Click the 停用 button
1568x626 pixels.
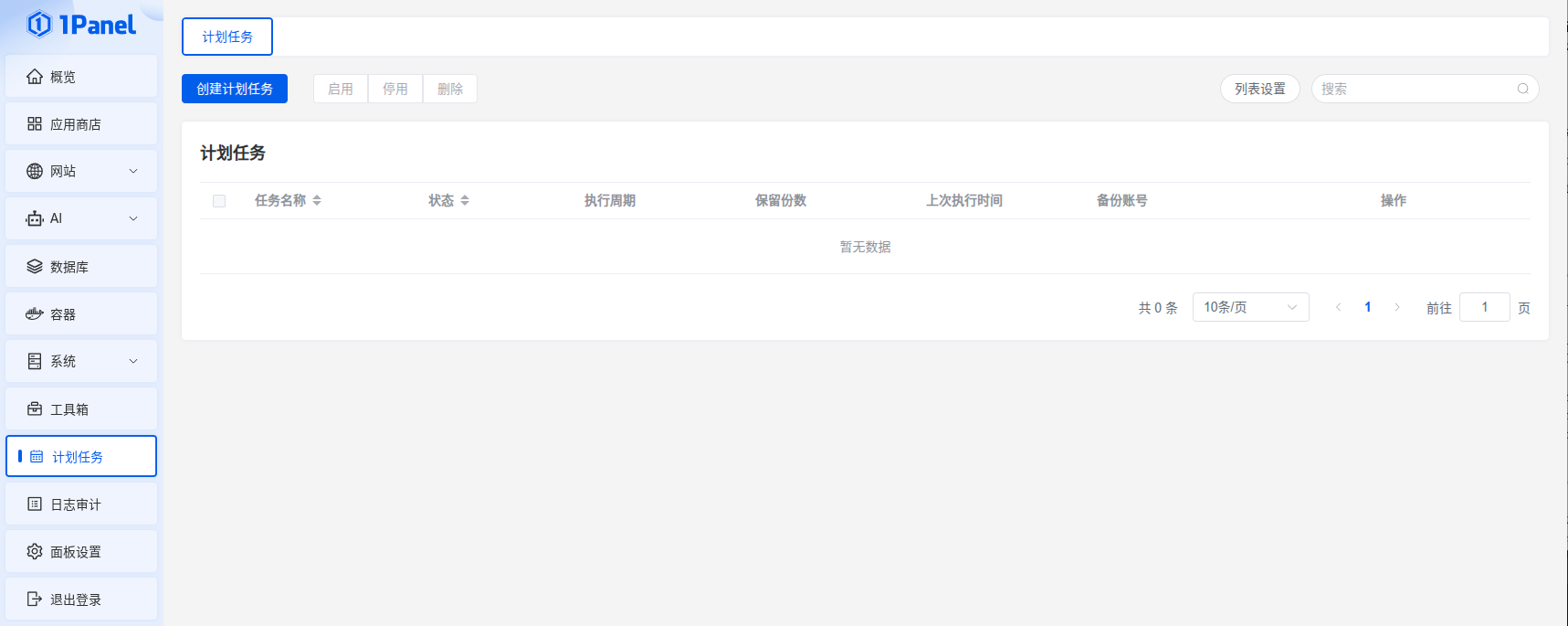coord(395,89)
